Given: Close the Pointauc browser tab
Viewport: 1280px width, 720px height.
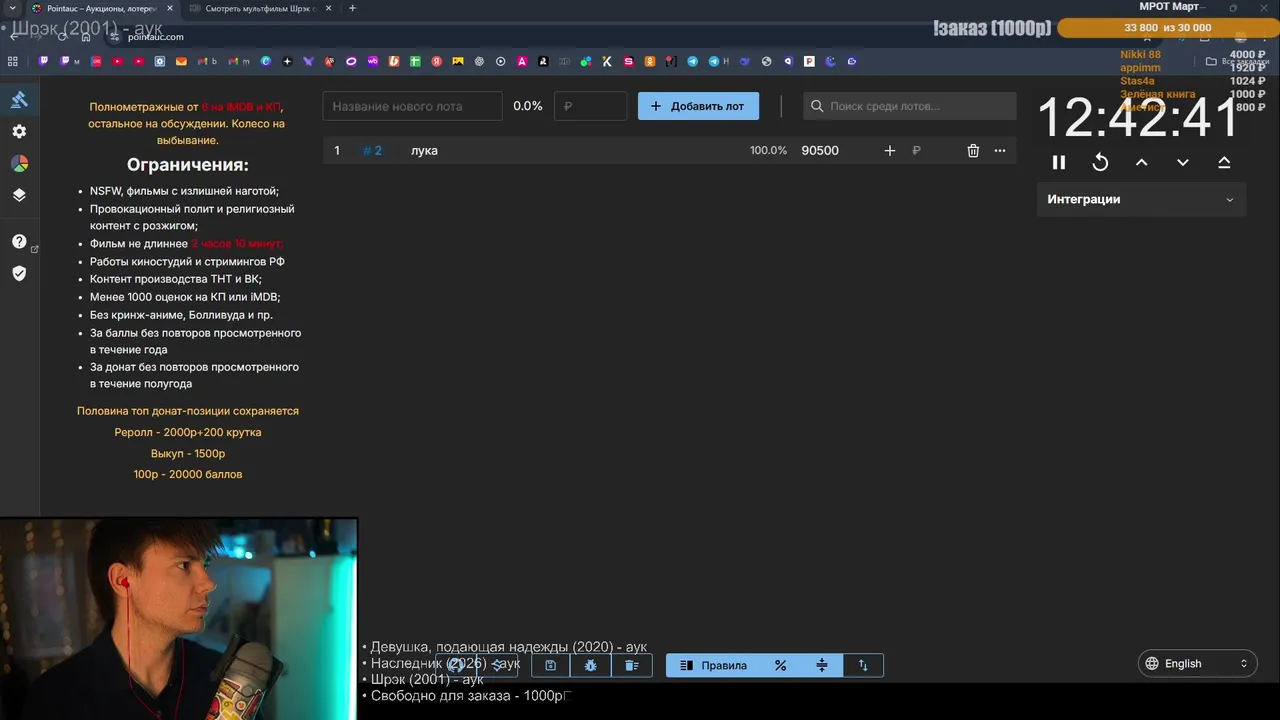Looking at the screenshot, I should coord(169,8).
